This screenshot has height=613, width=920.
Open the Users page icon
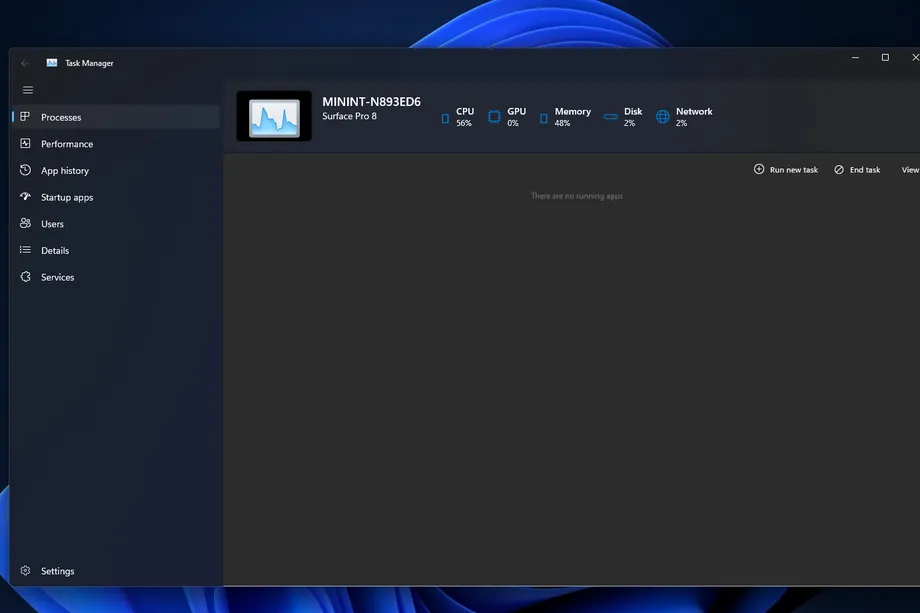pos(25,223)
